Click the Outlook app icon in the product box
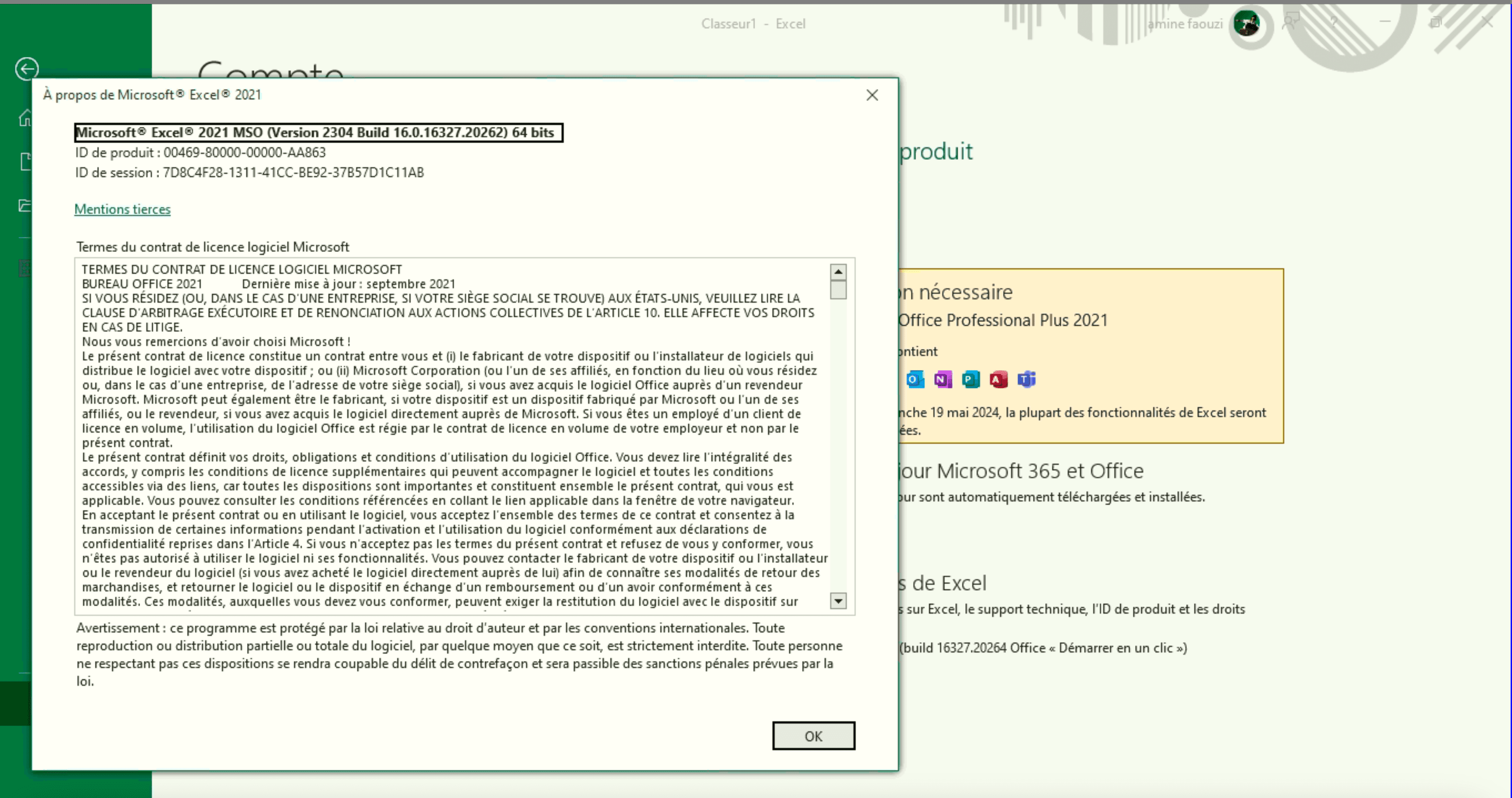This screenshot has width=1512, height=798. click(914, 379)
